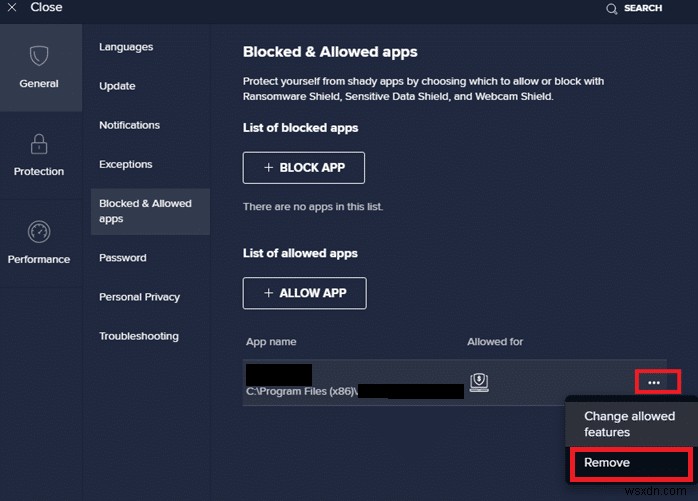Open the Performance gauge icon
This screenshot has height=501, width=698.
[x=39, y=231]
